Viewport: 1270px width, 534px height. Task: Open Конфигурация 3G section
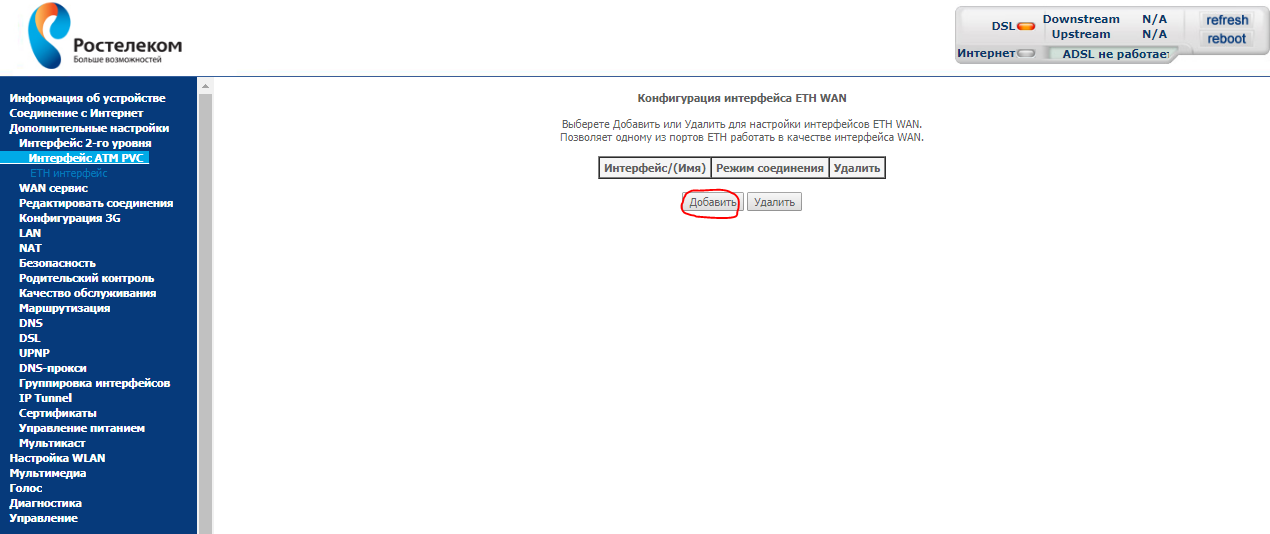tap(70, 218)
